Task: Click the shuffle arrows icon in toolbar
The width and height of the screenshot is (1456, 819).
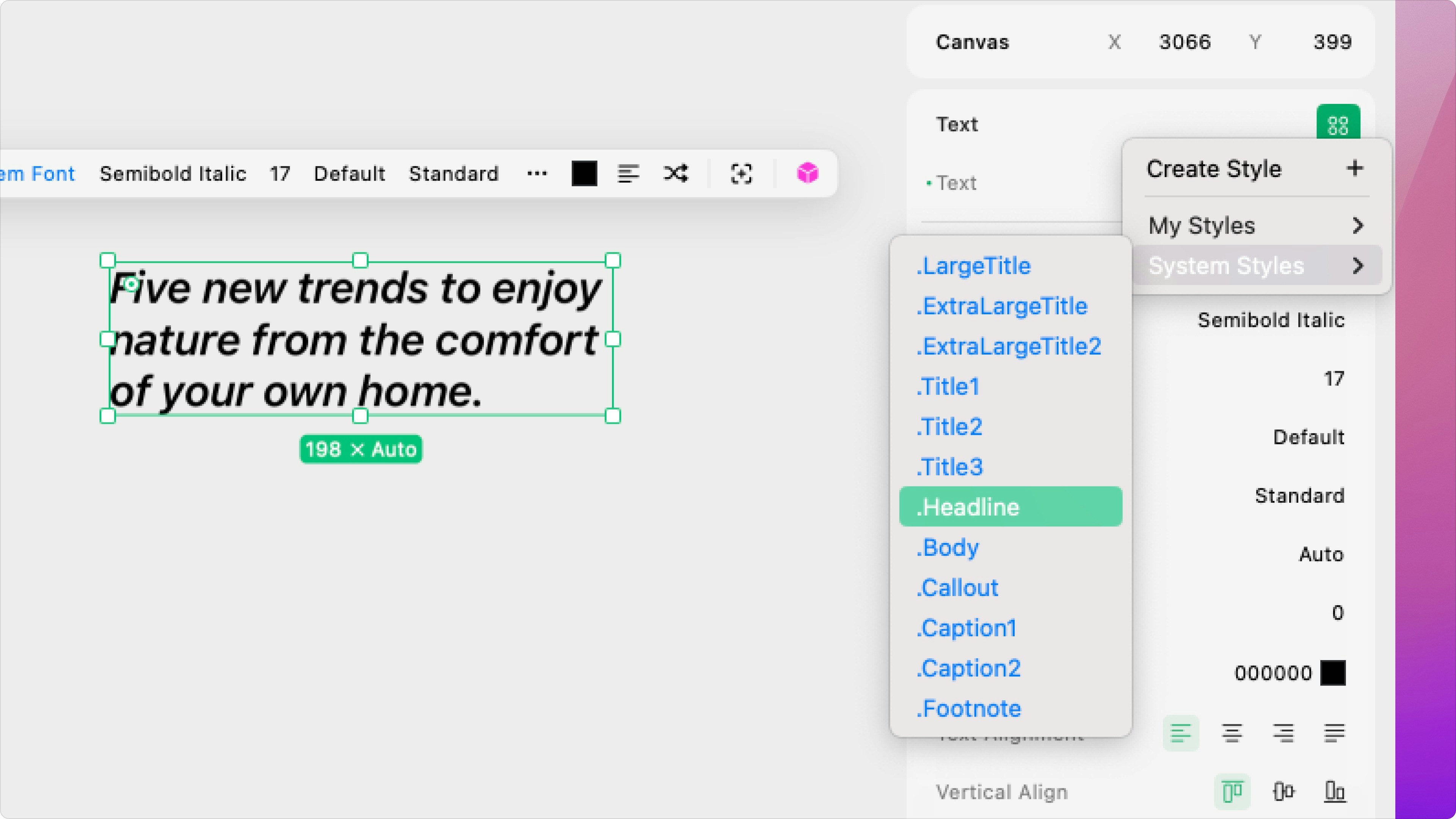Action: point(675,173)
